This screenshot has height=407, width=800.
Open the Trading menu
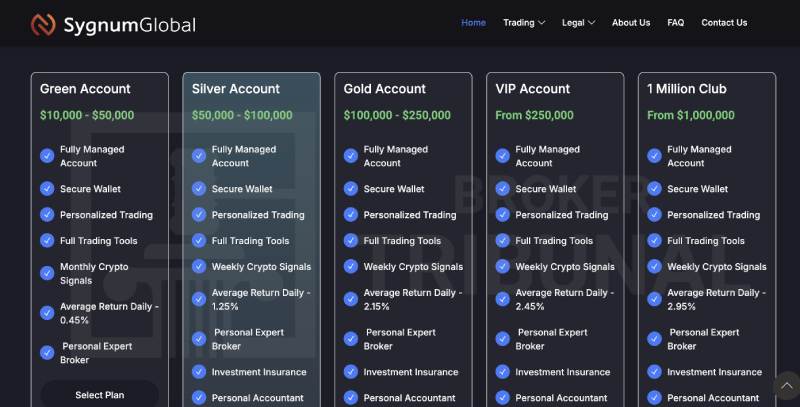pyautogui.click(x=519, y=23)
